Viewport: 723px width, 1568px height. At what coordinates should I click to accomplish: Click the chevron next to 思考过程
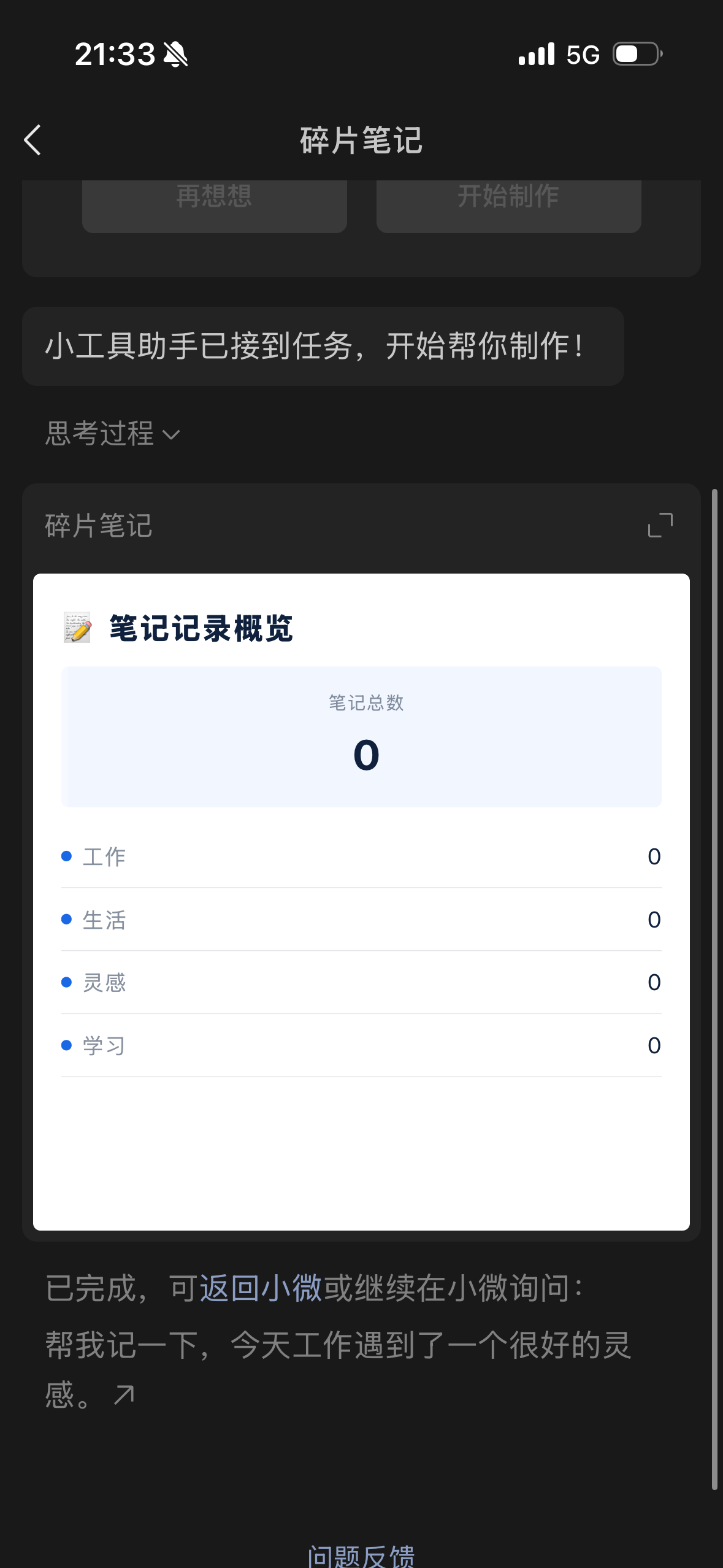[171, 435]
